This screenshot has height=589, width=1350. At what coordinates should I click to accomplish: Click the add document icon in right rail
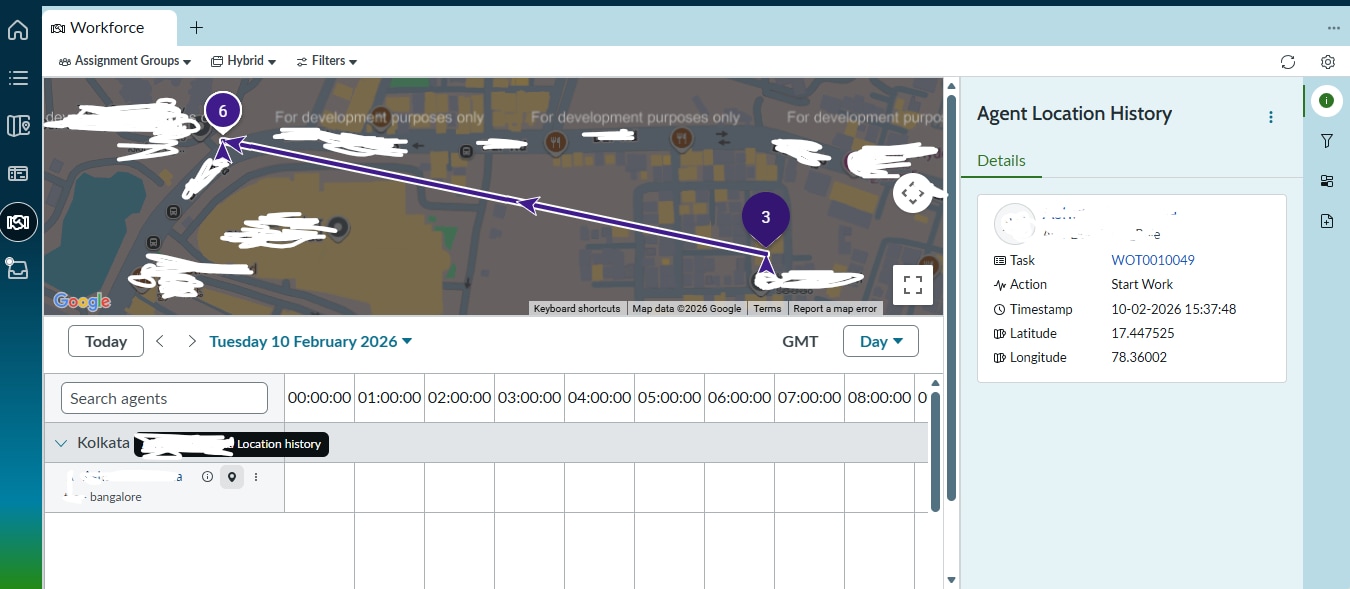point(1327,221)
